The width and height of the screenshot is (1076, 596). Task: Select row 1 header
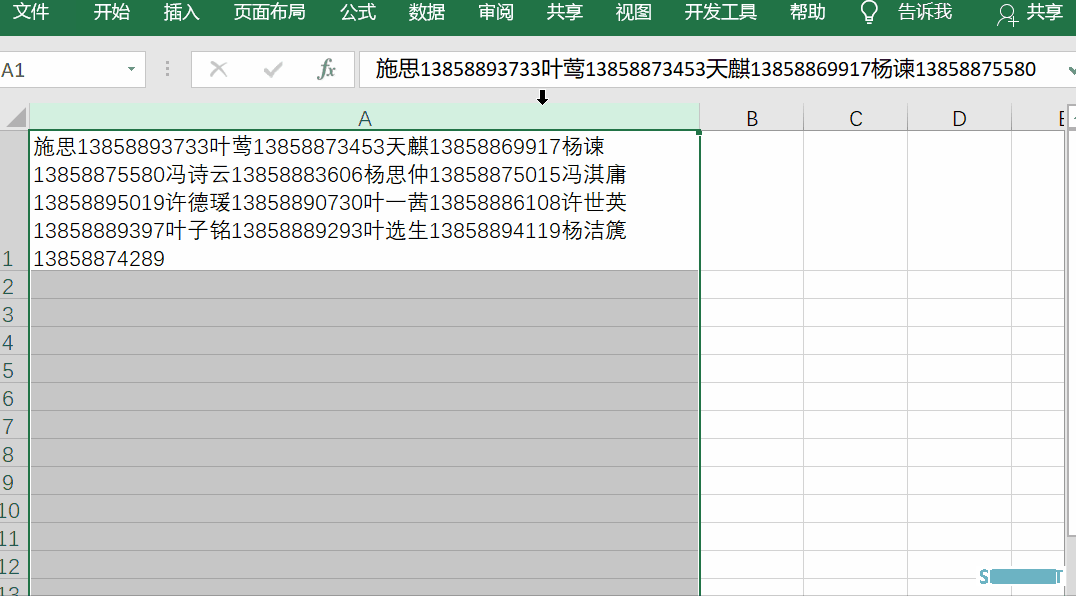(14, 200)
